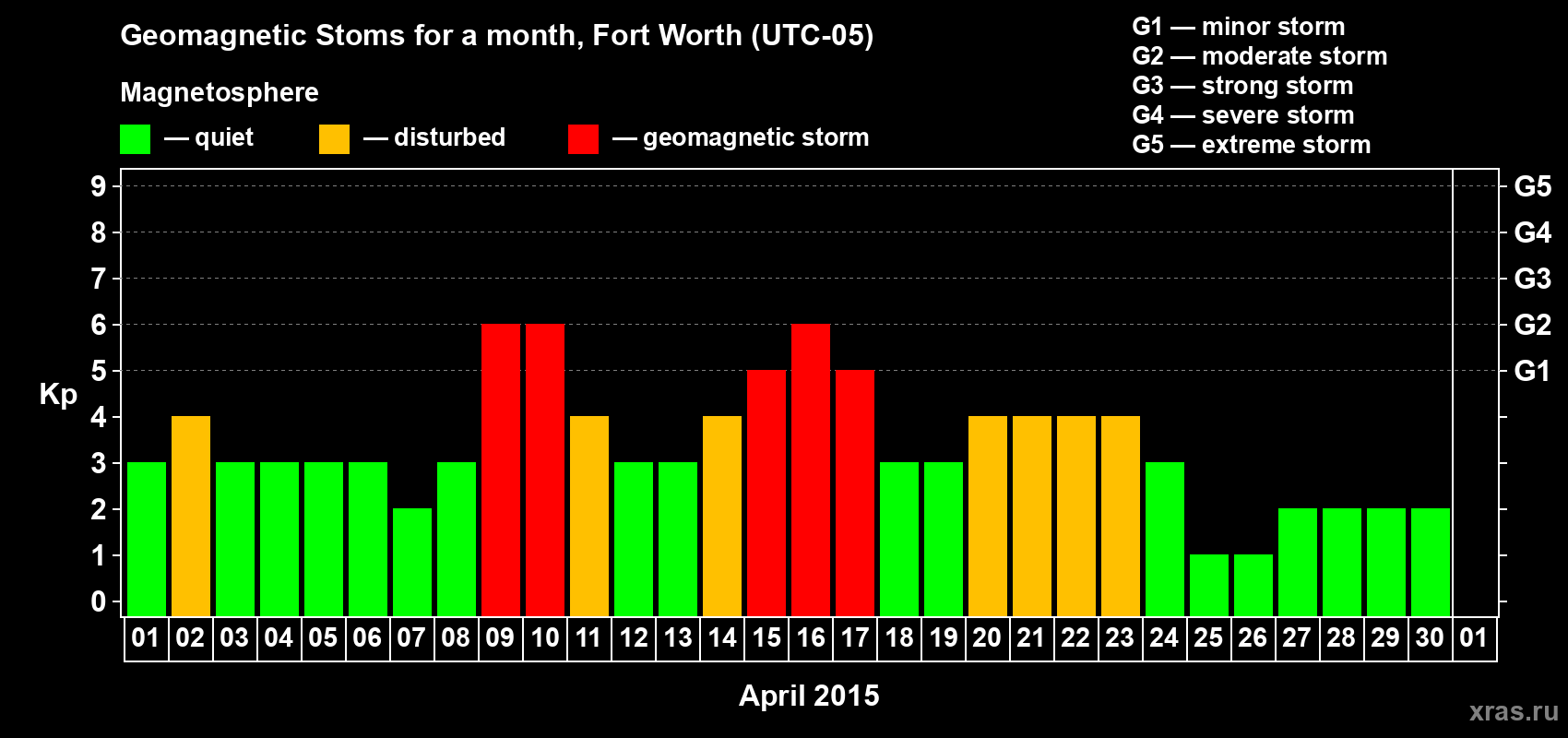The width and height of the screenshot is (1568, 738).
Task: Click the green bar for day 30
Action: [x=1431, y=562]
